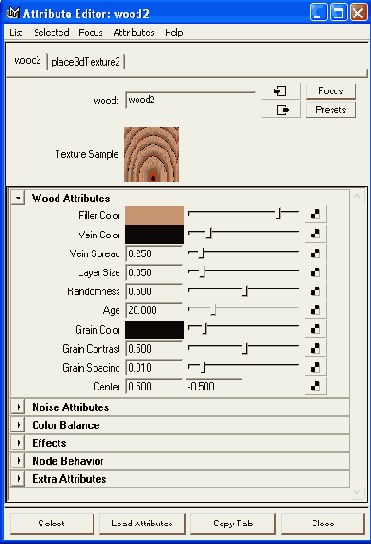Click the Randomness slider handle
Screen dimensions: 371x544
point(245,291)
